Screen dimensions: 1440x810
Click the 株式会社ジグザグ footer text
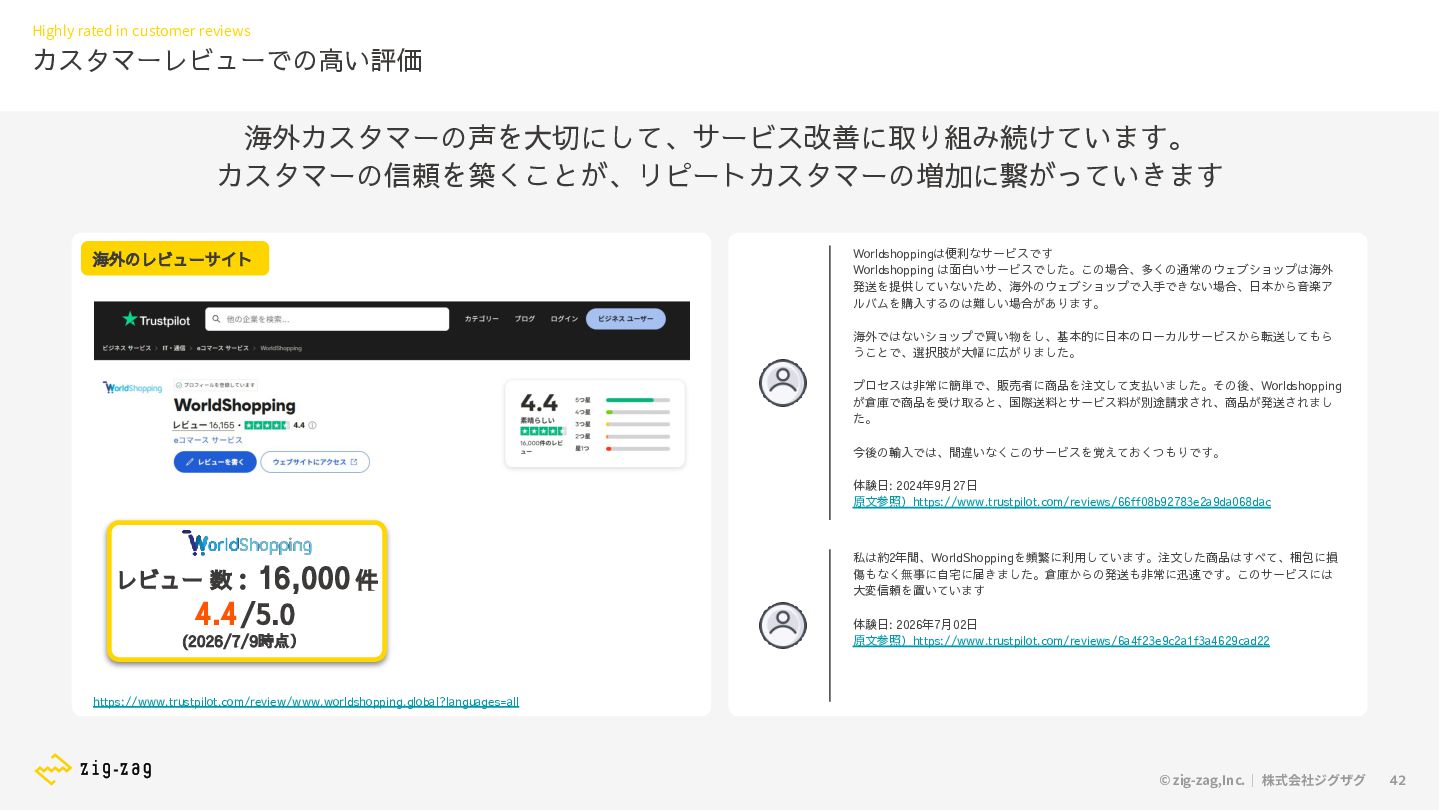(x=1313, y=780)
